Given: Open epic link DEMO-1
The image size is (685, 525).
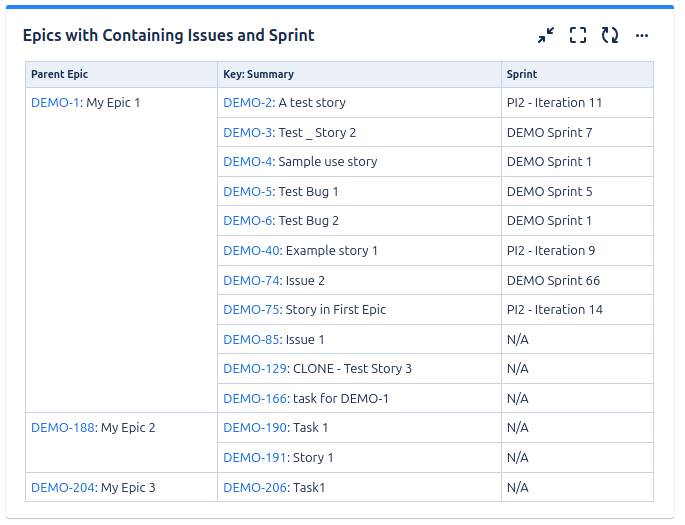Looking at the screenshot, I should coord(55,103).
